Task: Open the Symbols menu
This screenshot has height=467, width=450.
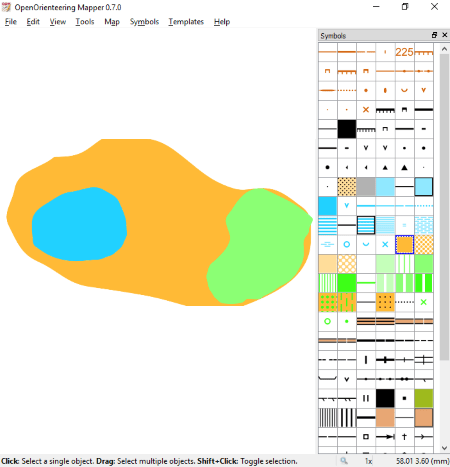Action: coord(144,22)
